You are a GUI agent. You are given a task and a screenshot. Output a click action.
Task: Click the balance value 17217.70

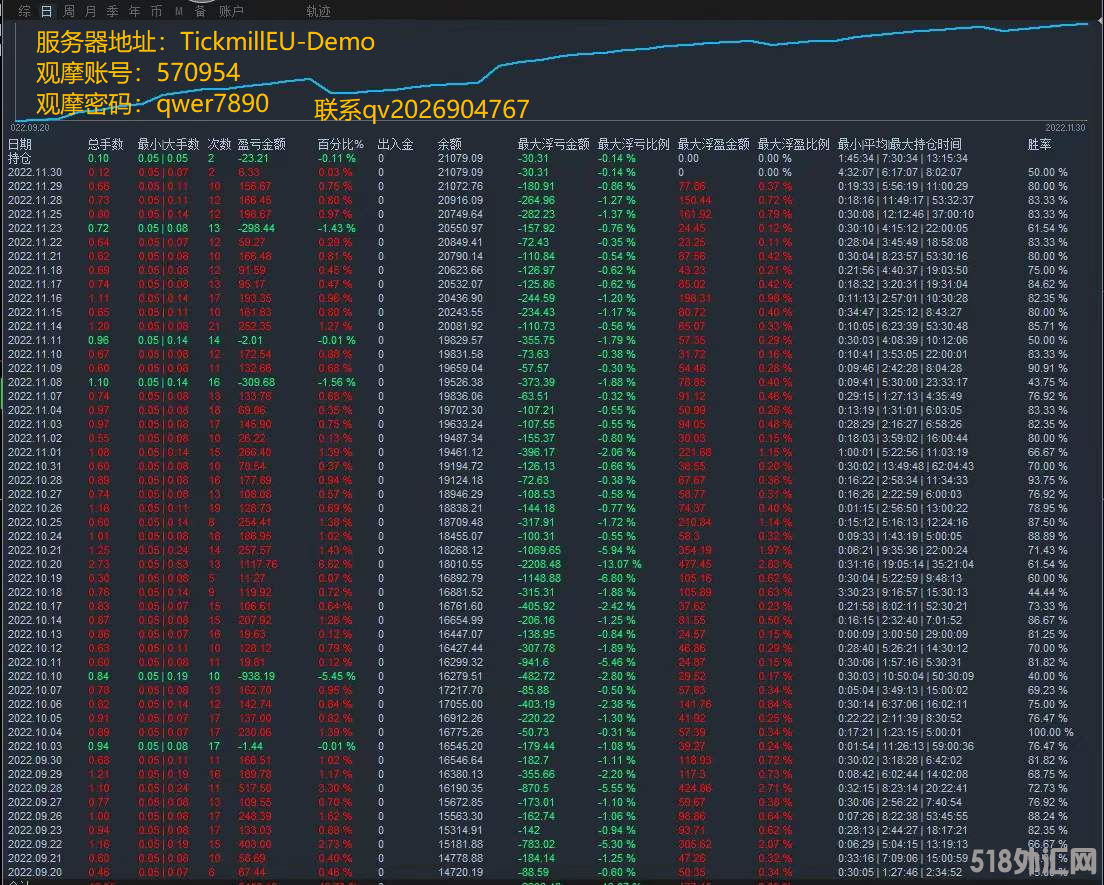tap(460, 690)
